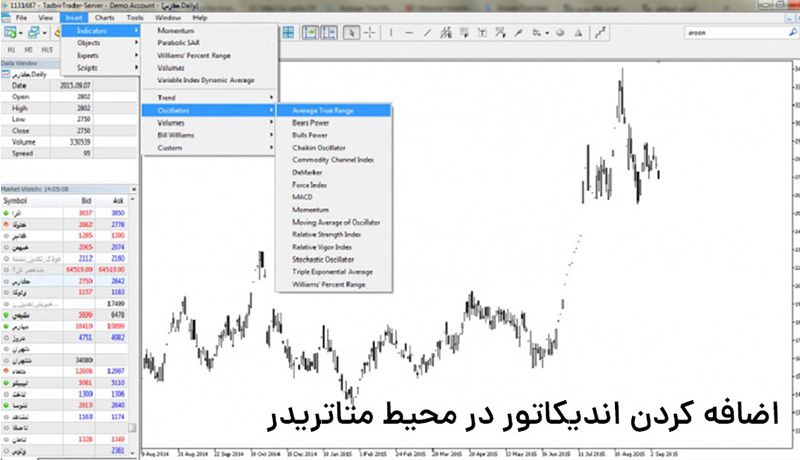Open the shapes tool dropdown
The height and width of the screenshot is (460, 800).
click(x=547, y=33)
